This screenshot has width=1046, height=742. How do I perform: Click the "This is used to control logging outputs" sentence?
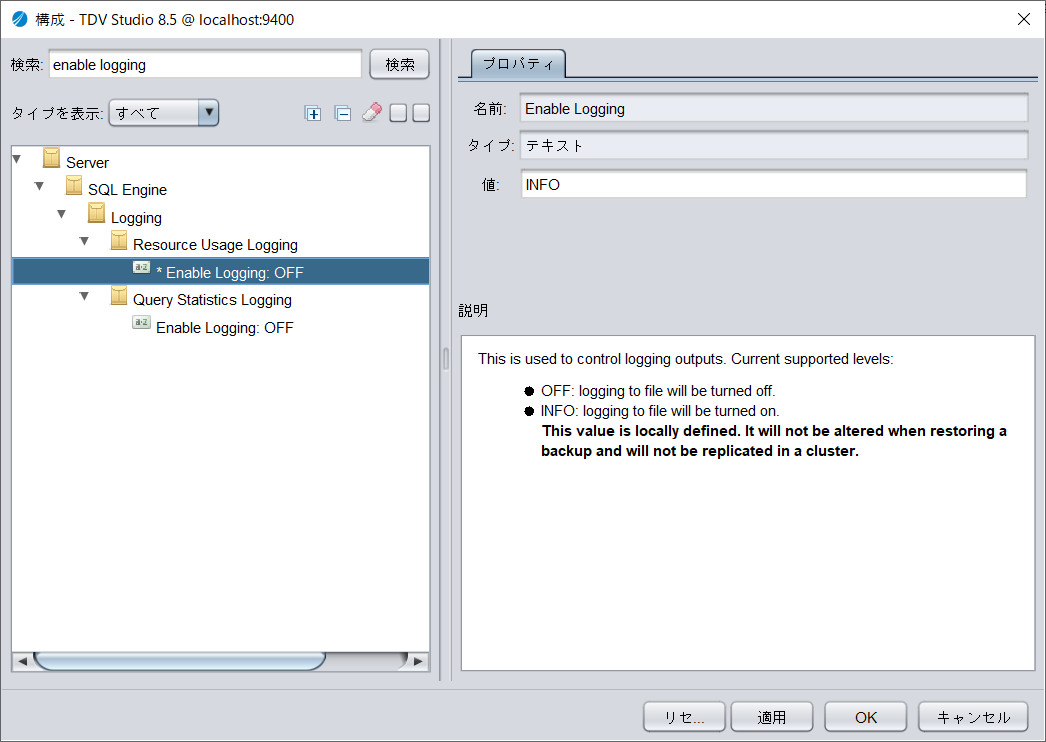[x=686, y=359]
